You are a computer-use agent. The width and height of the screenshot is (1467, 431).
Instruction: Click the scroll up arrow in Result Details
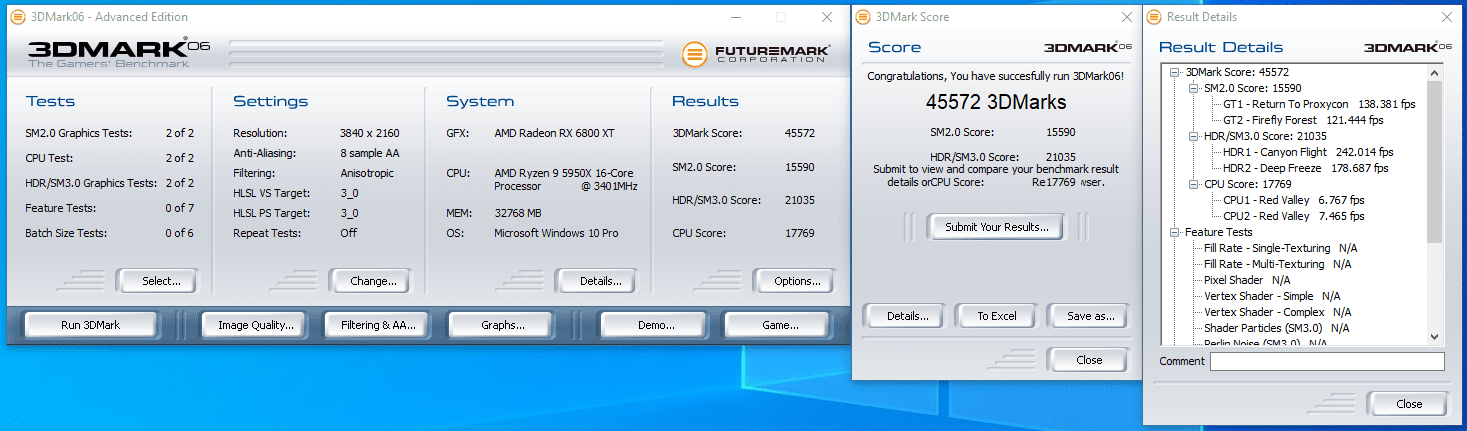point(1434,73)
